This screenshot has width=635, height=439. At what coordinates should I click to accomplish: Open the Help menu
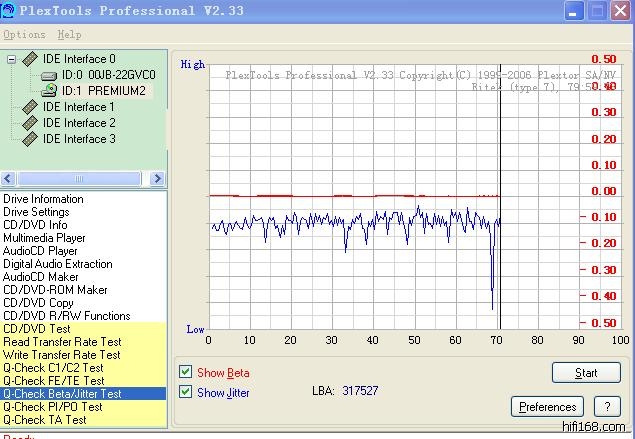(69, 34)
